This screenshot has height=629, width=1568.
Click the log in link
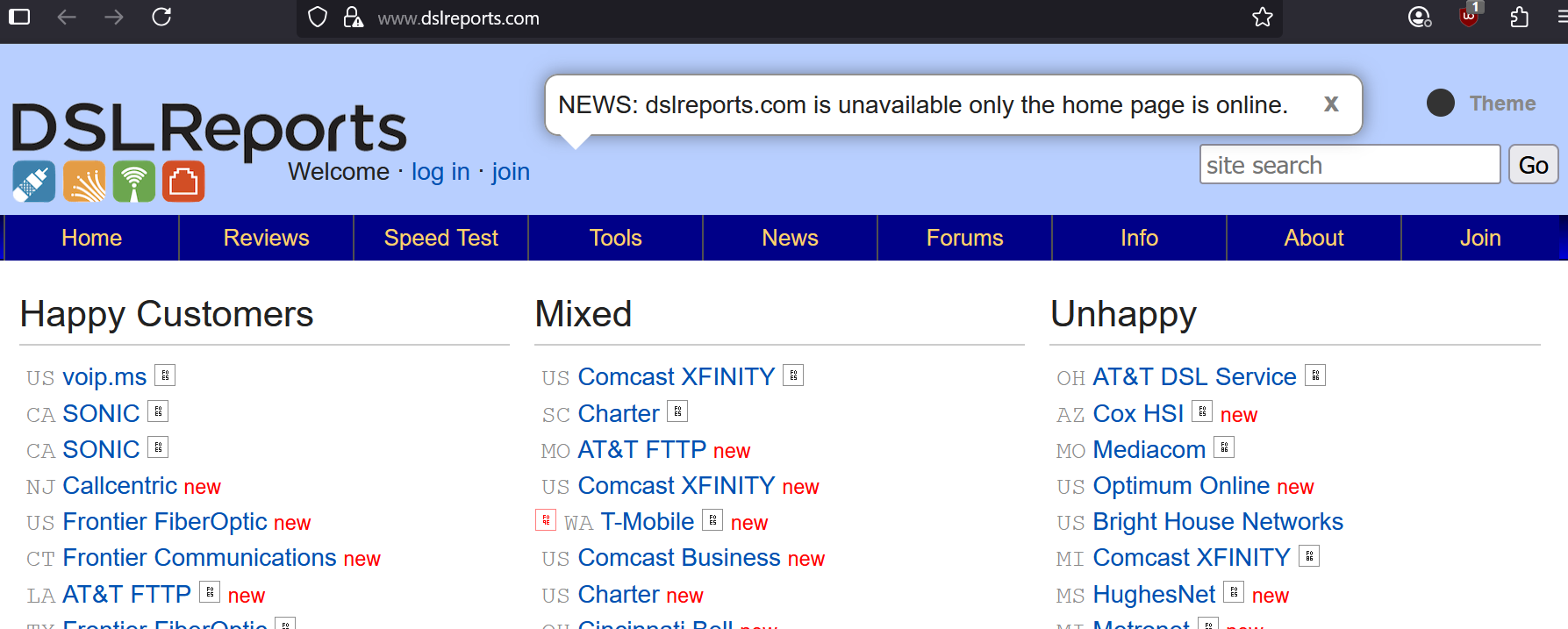click(440, 172)
